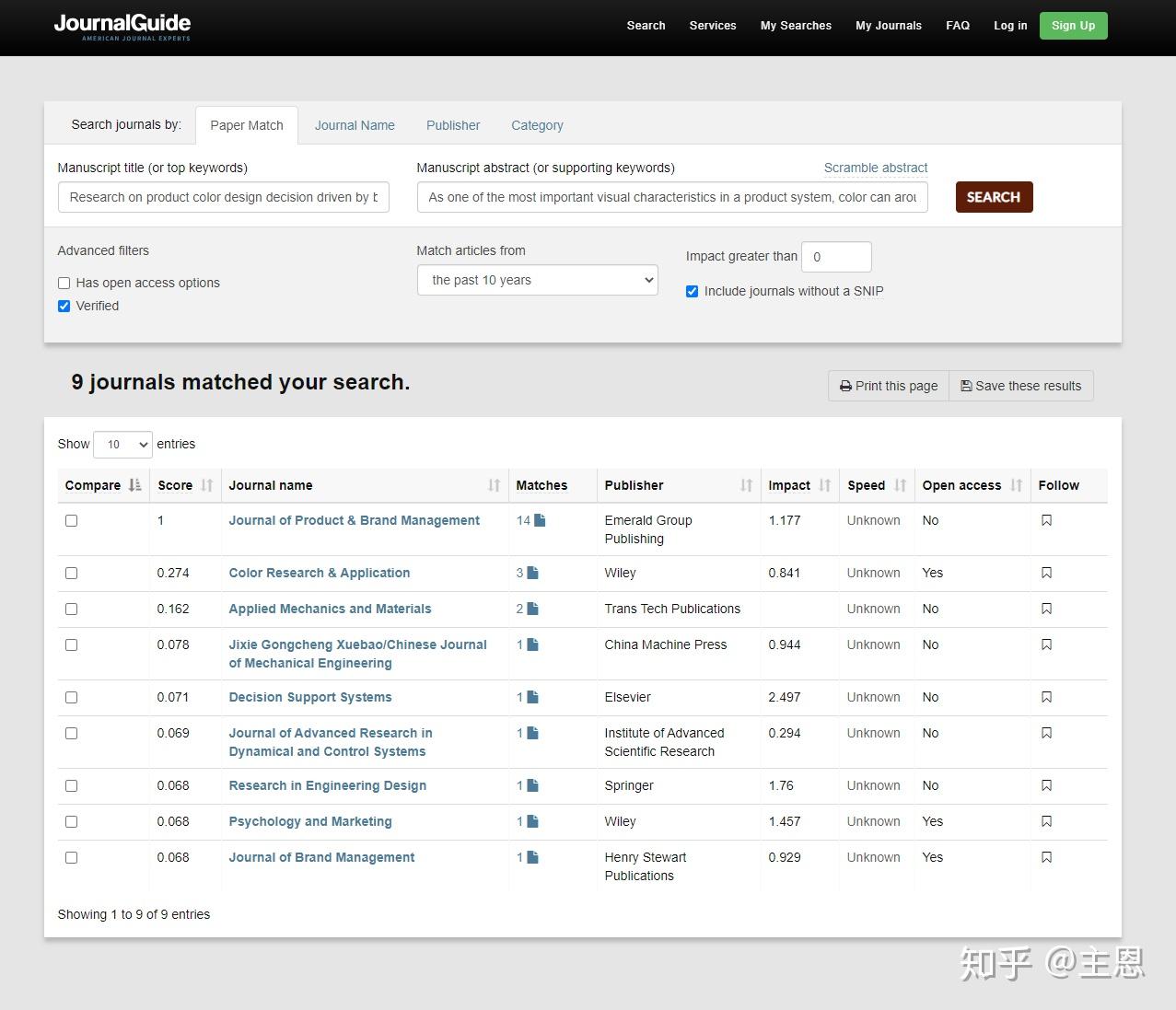1176x1010 pixels.
Task: Uncheck the Verified filter
Action: (x=64, y=306)
